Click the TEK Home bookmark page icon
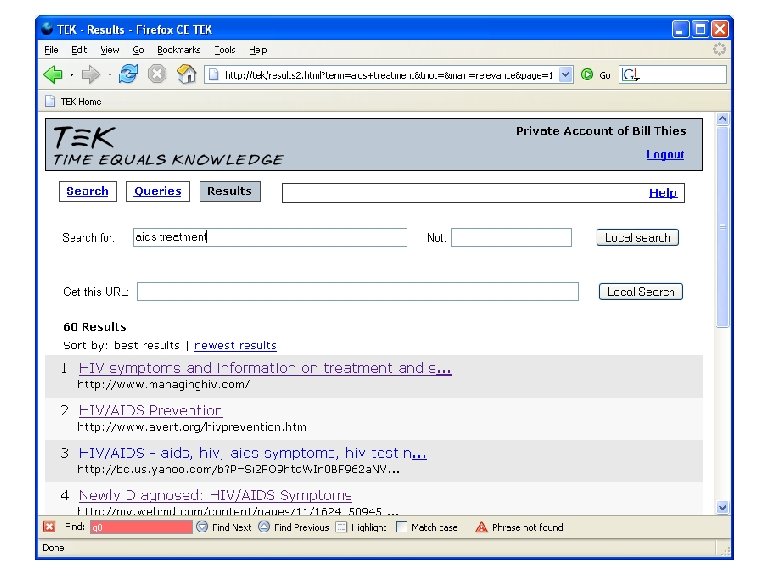The height and width of the screenshot is (576, 768). (50, 101)
